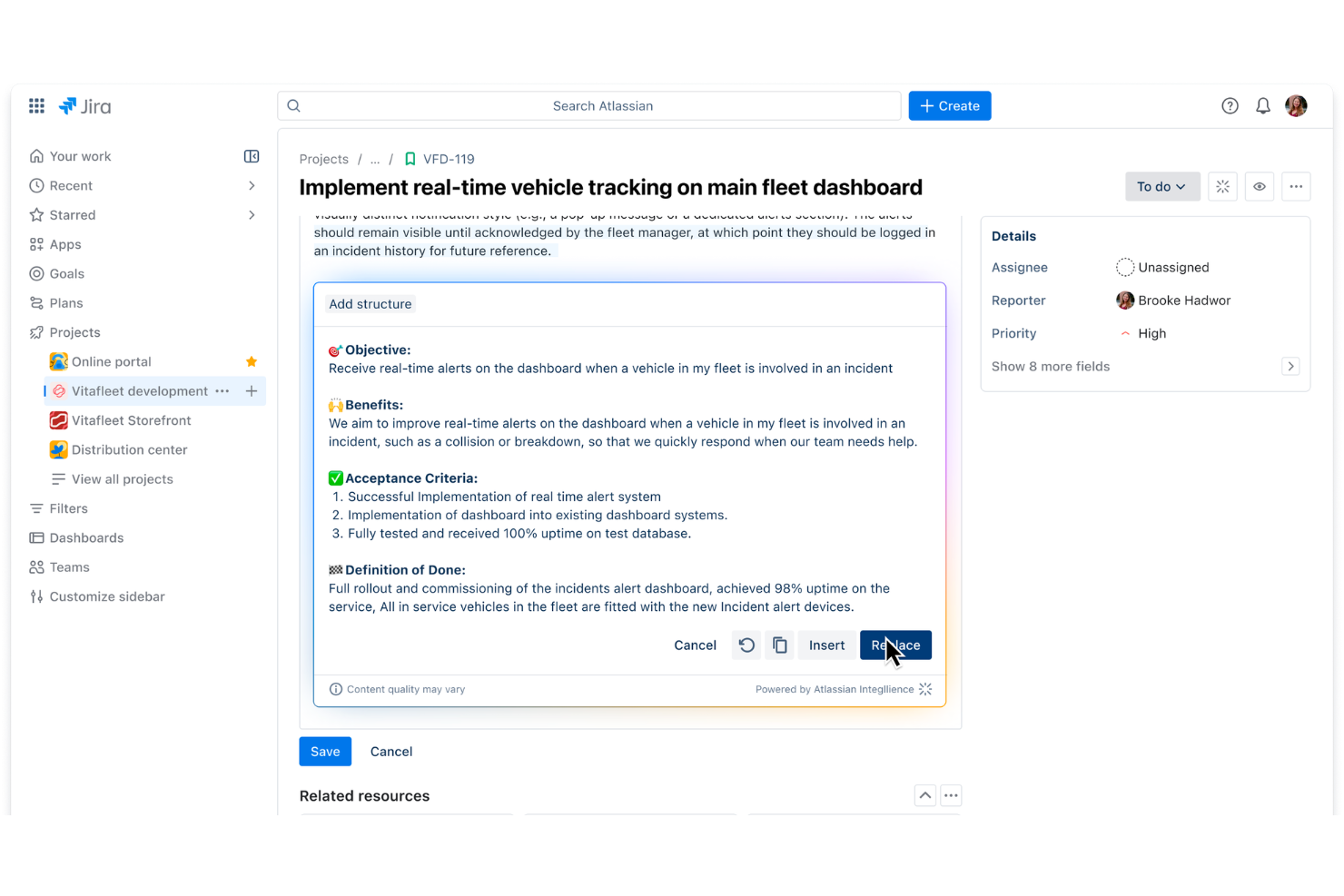This screenshot has width=1344, height=896.
Task: Expand the Starred menu chevron
Action: pos(252,215)
